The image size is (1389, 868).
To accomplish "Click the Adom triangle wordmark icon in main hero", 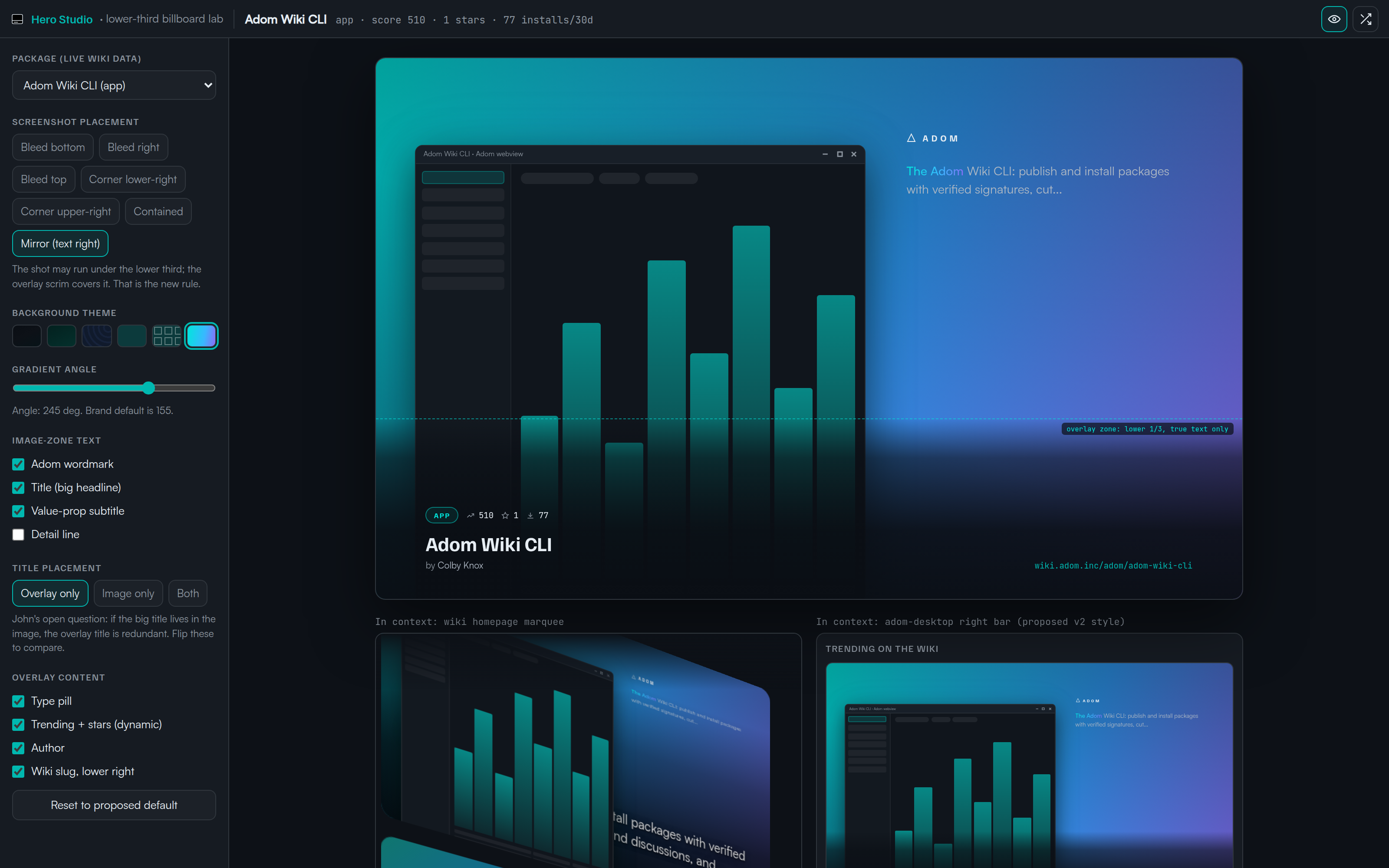I will (x=911, y=138).
